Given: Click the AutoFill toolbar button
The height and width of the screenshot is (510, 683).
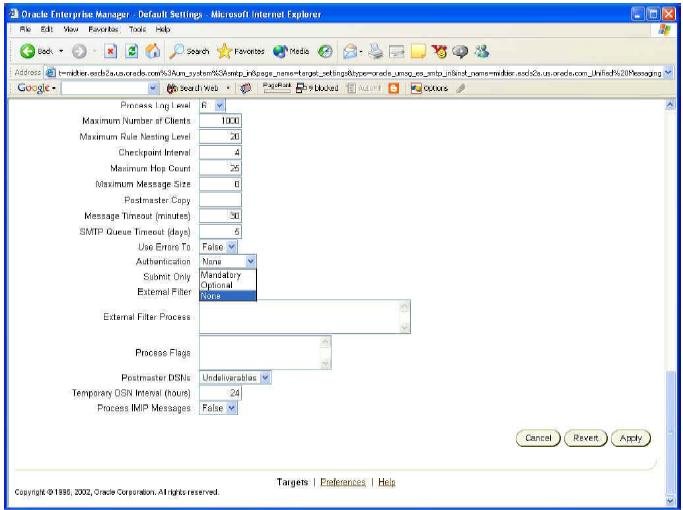Looking at the screenshot, I should (x=364, y=88).
